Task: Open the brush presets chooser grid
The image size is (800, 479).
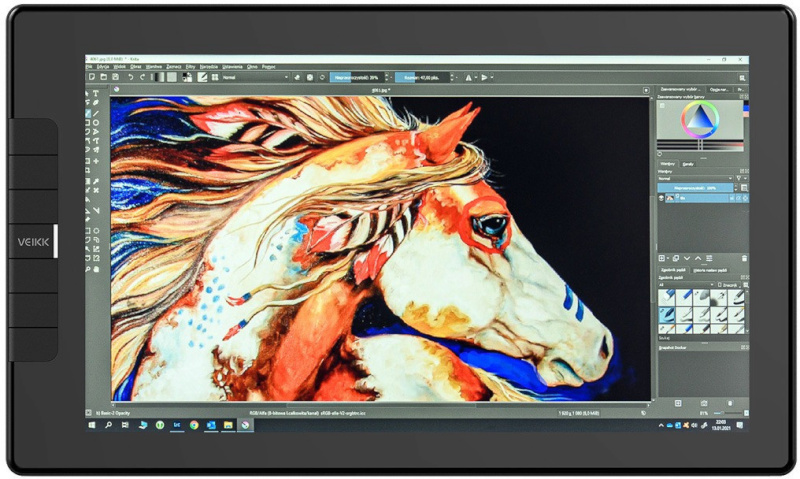Action: tap(215, 77)
